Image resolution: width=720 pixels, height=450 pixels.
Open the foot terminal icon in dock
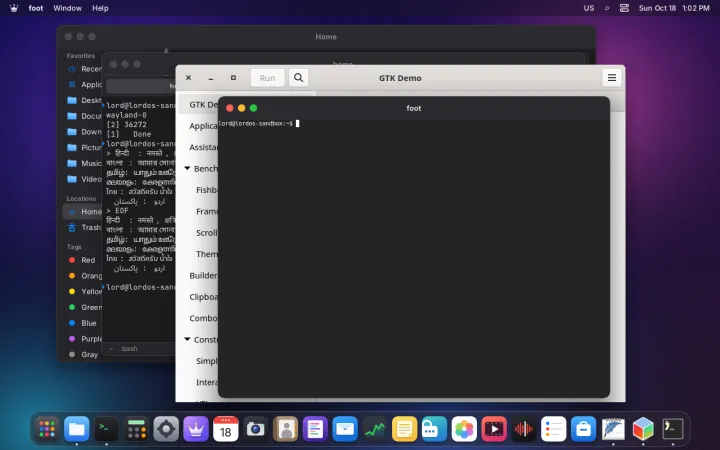point(673,430)
